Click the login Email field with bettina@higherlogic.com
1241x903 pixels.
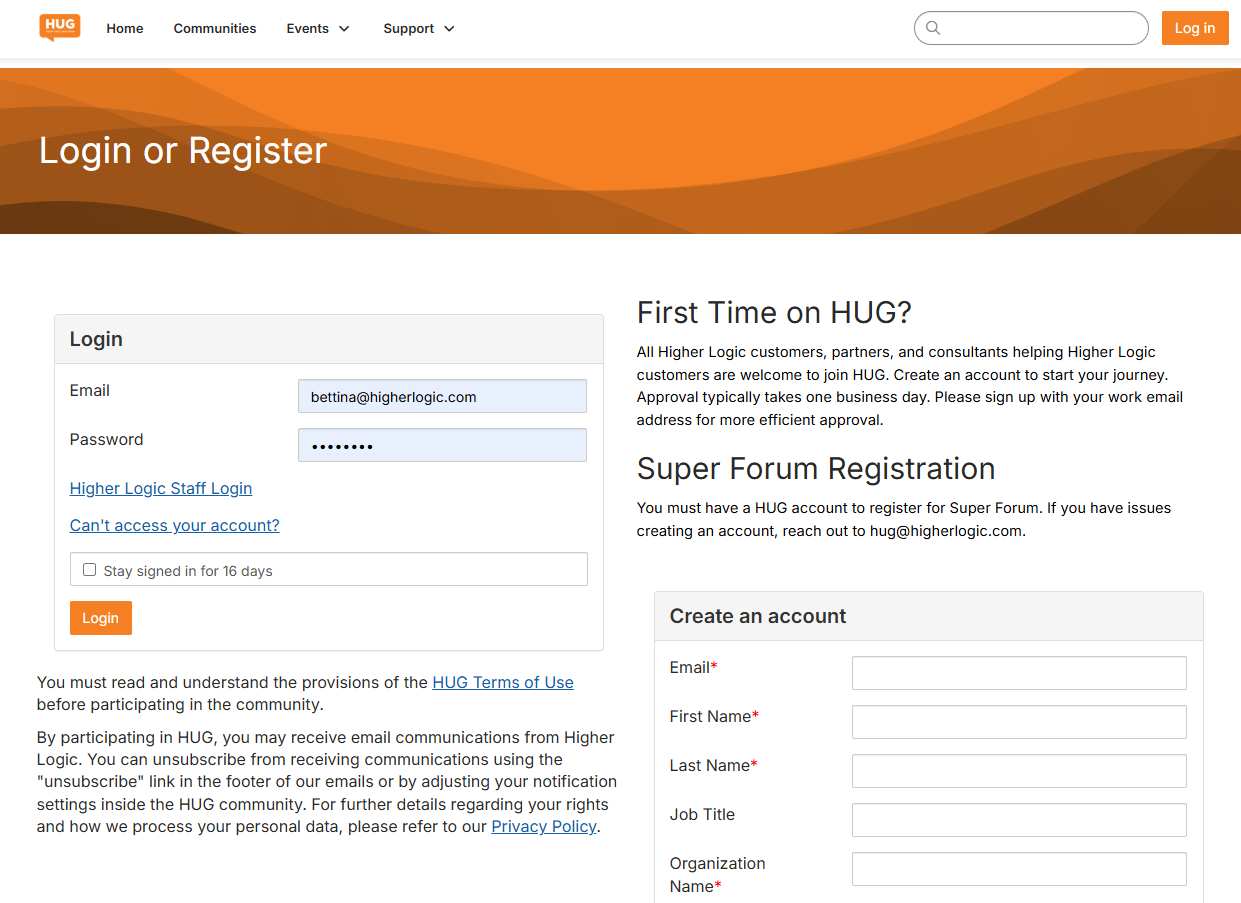442,396
